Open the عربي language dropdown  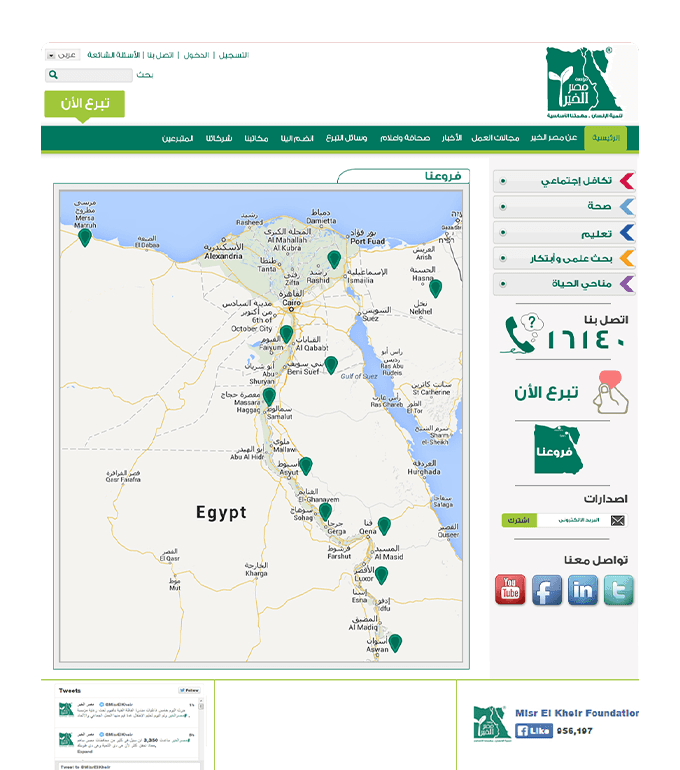tap(62, 55)
